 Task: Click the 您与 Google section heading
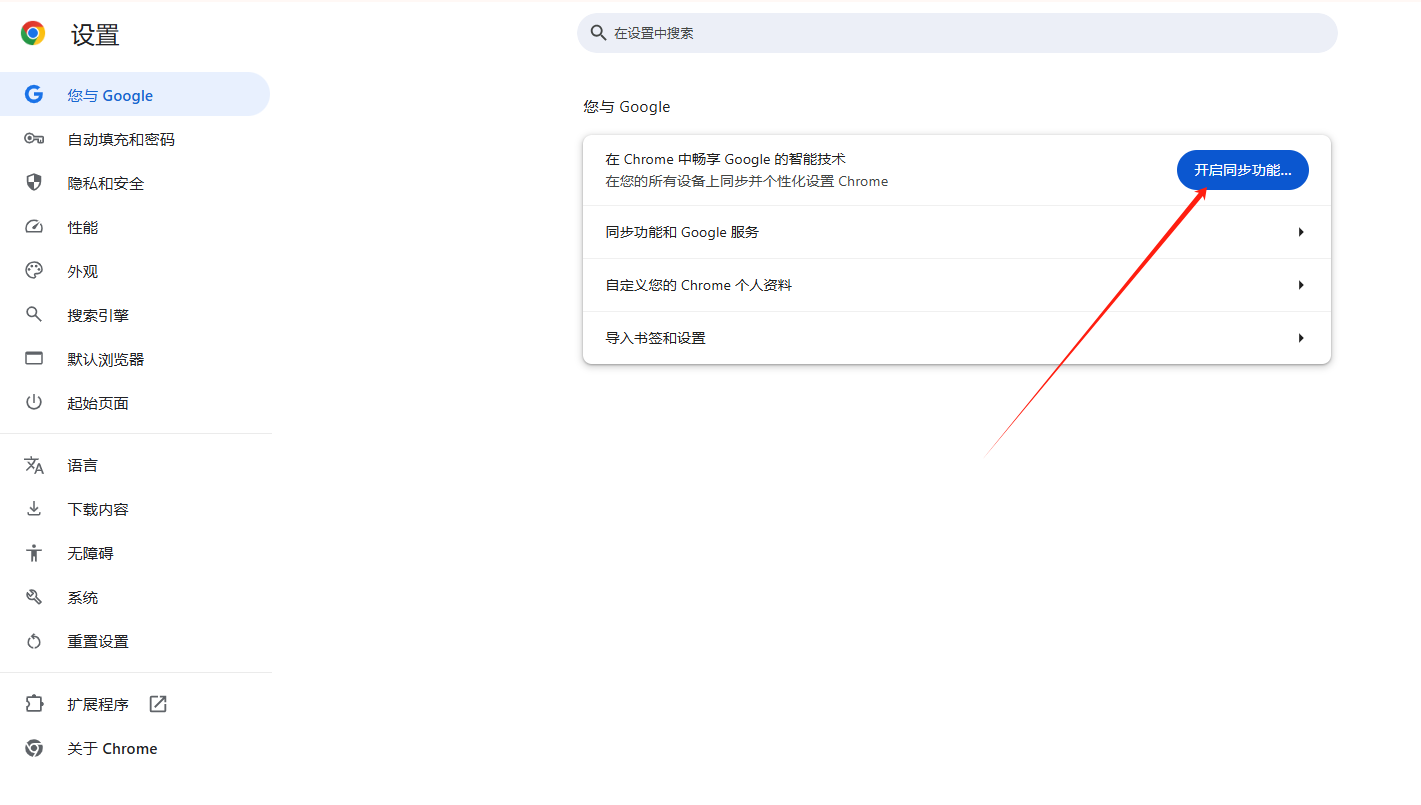tap(627, 107)
